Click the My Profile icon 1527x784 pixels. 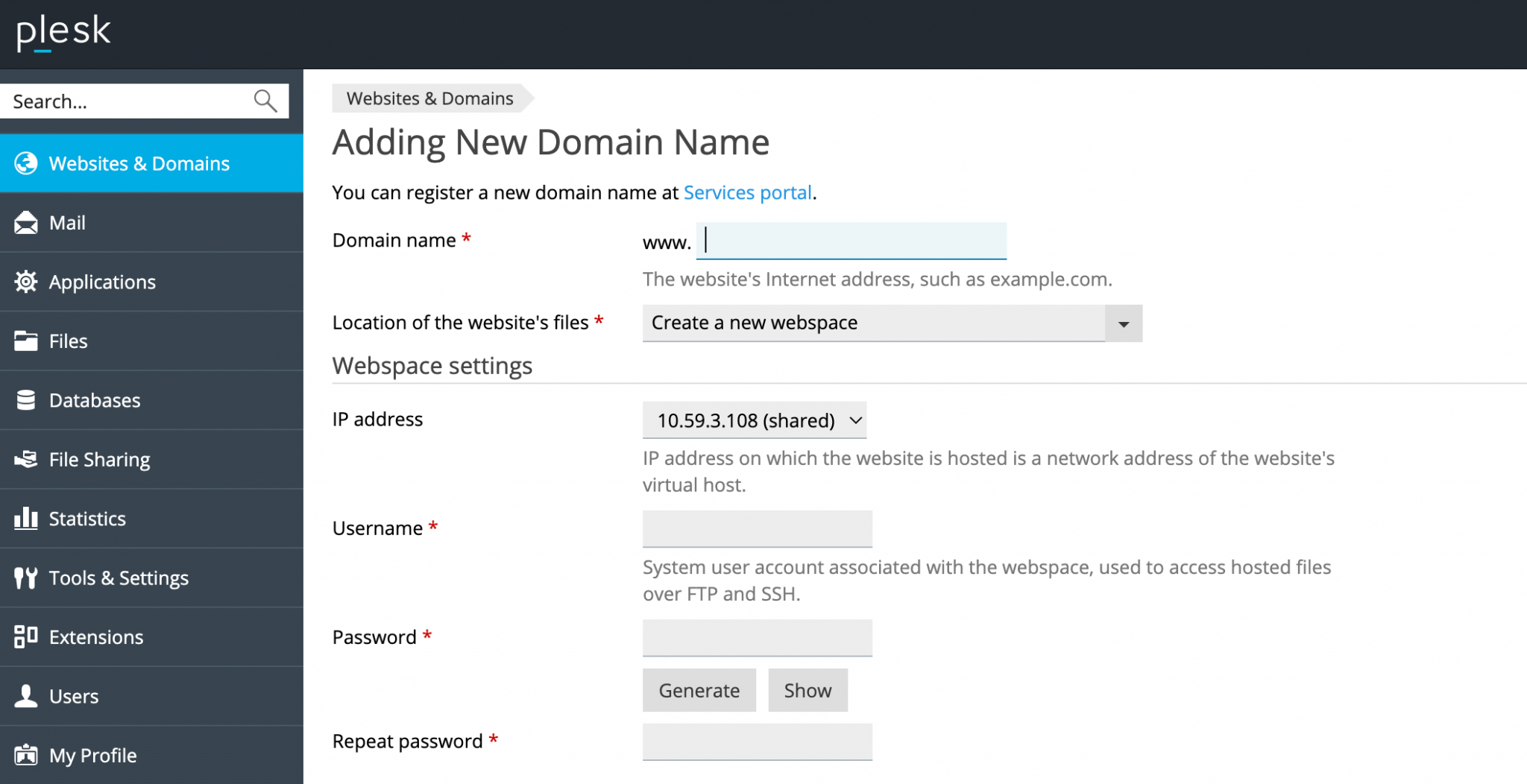click(x=26, y=755)
